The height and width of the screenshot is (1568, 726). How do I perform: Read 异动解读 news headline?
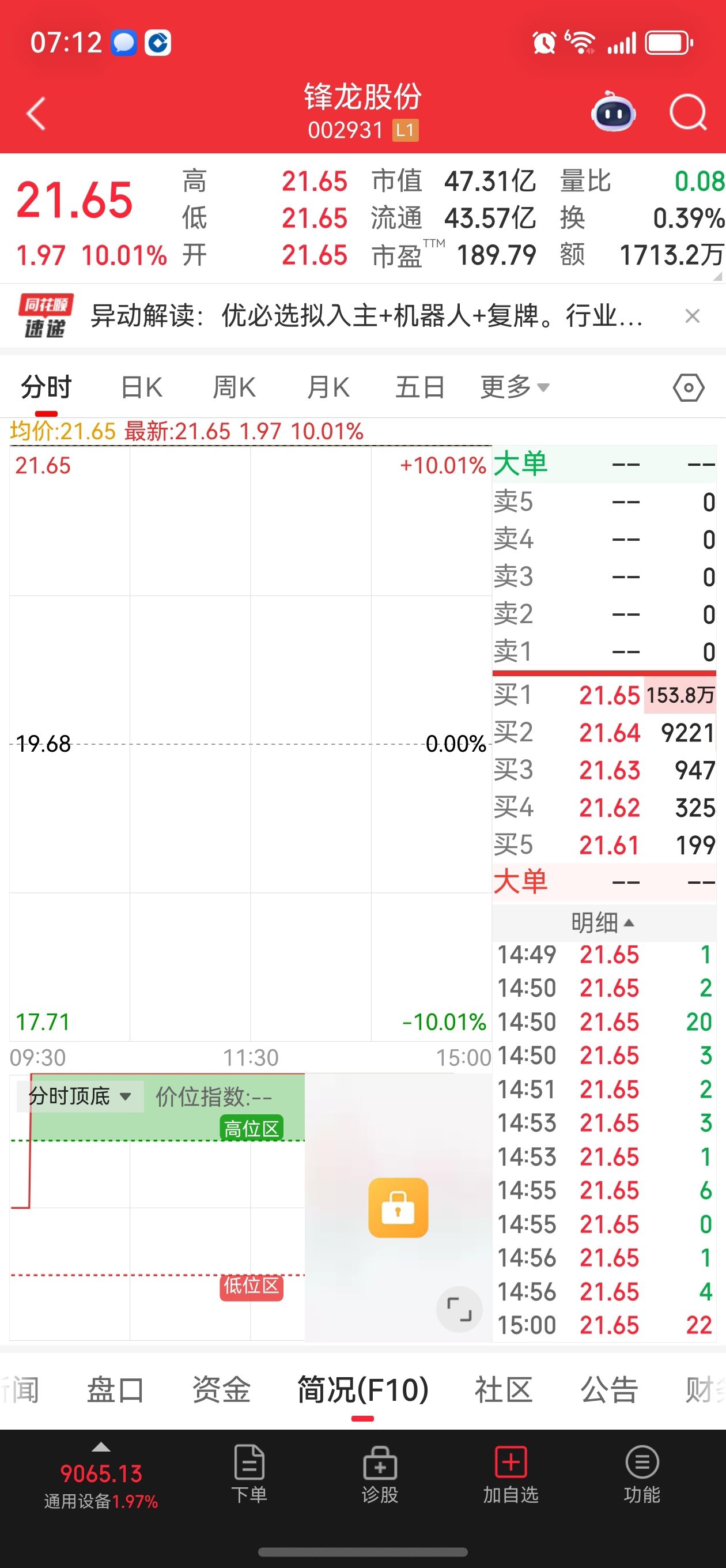366,316
